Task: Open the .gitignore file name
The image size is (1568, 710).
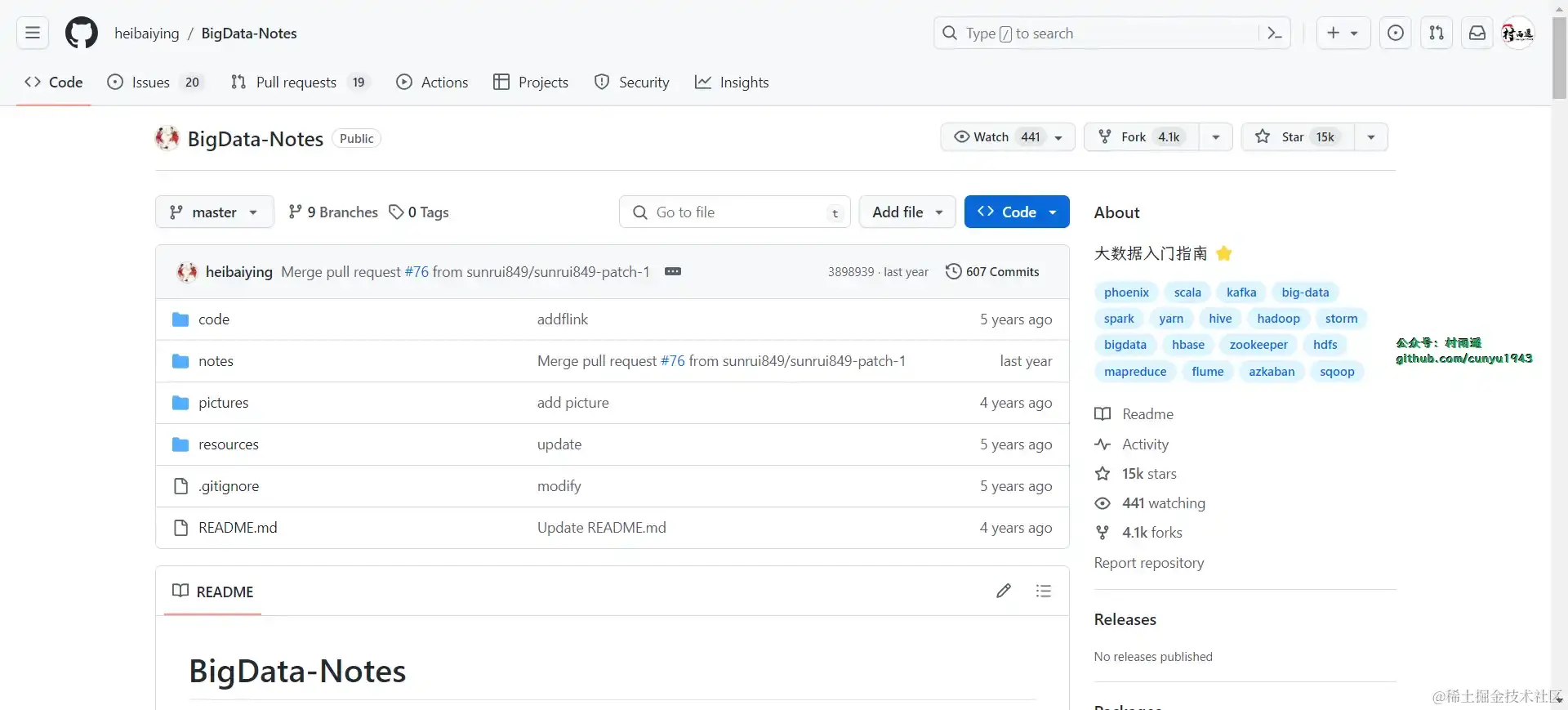Action: pos(229,486)
